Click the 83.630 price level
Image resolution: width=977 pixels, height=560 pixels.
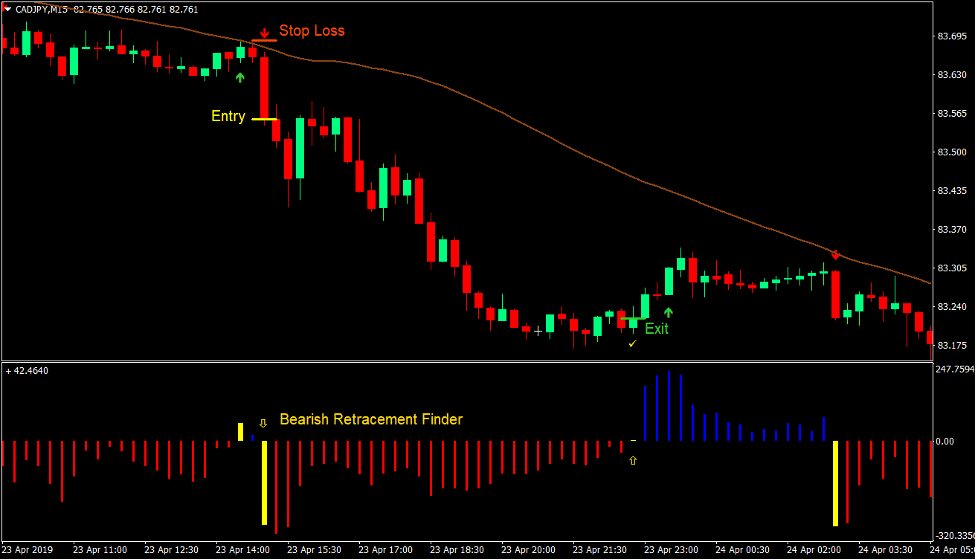[952, 75]
